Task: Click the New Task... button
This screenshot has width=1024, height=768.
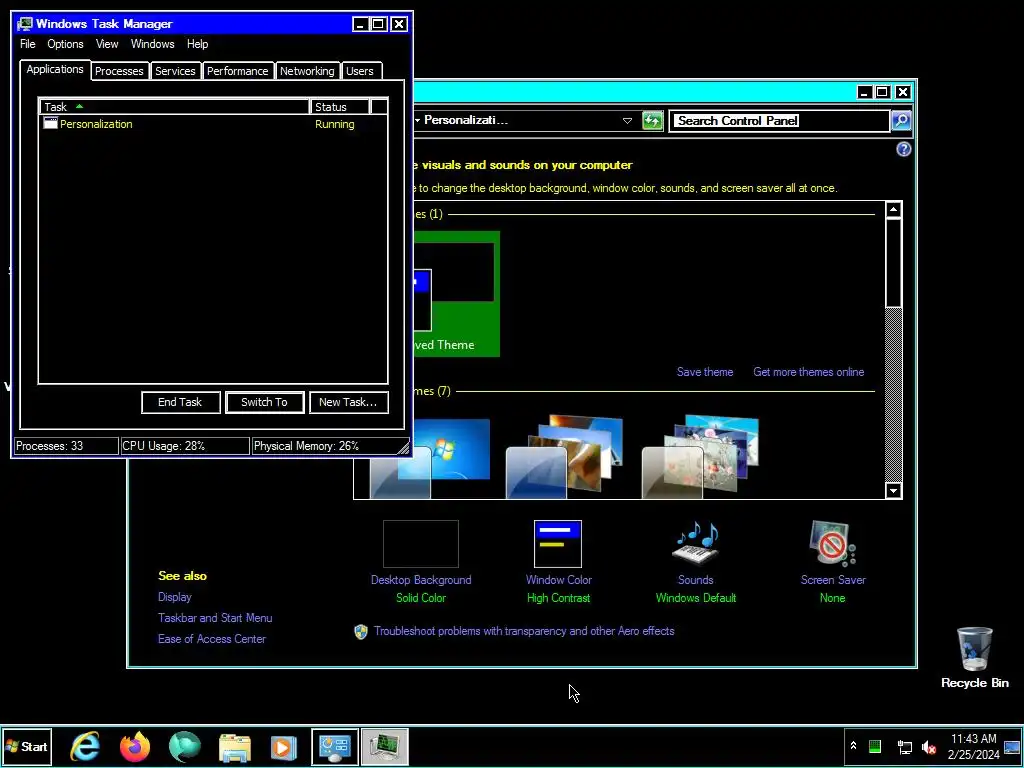Action: click(x=348, y=402)
